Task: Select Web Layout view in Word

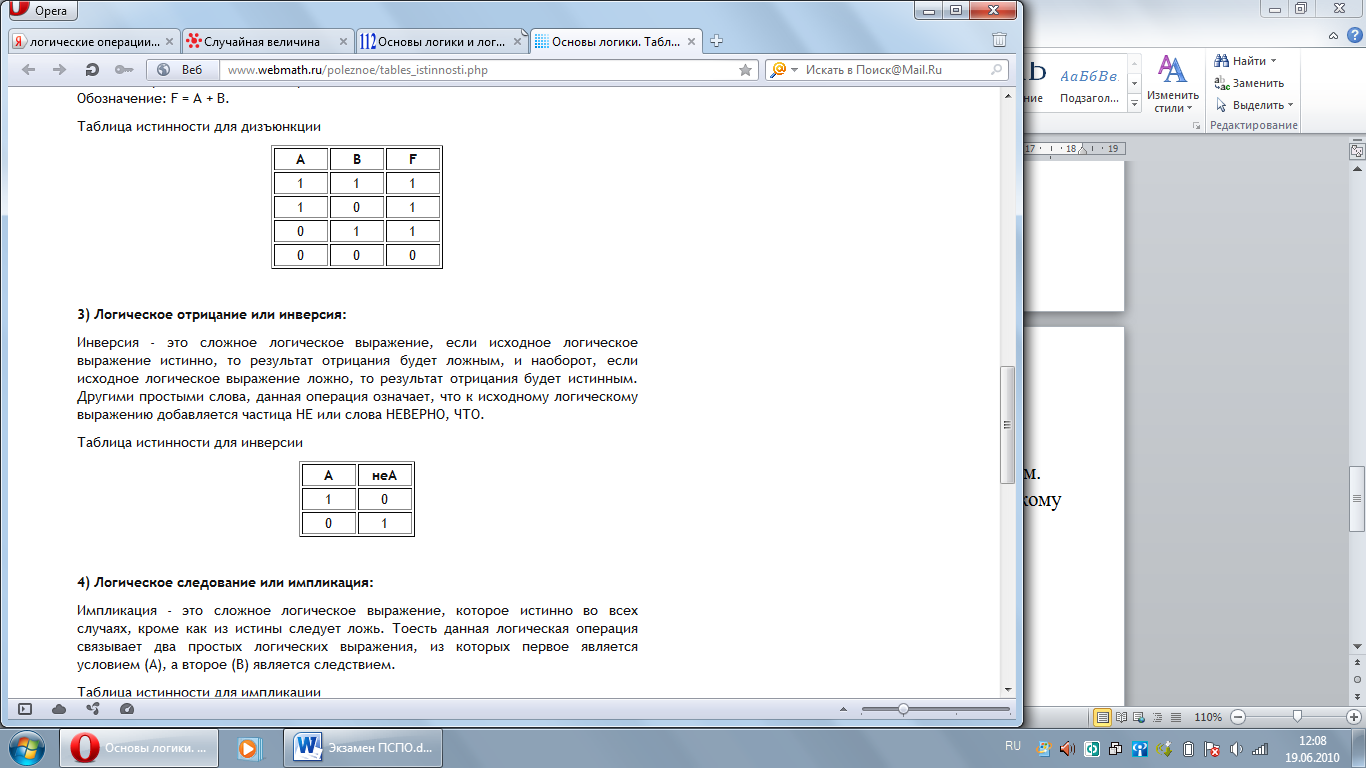Action: (x=1140, y=717)
